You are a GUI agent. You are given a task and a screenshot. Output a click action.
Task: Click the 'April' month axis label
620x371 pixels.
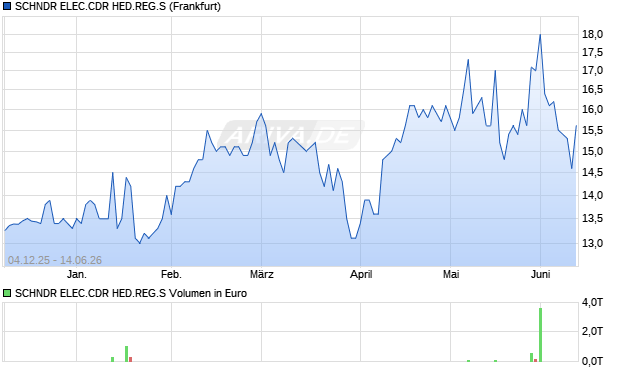[x=361, y=274]
